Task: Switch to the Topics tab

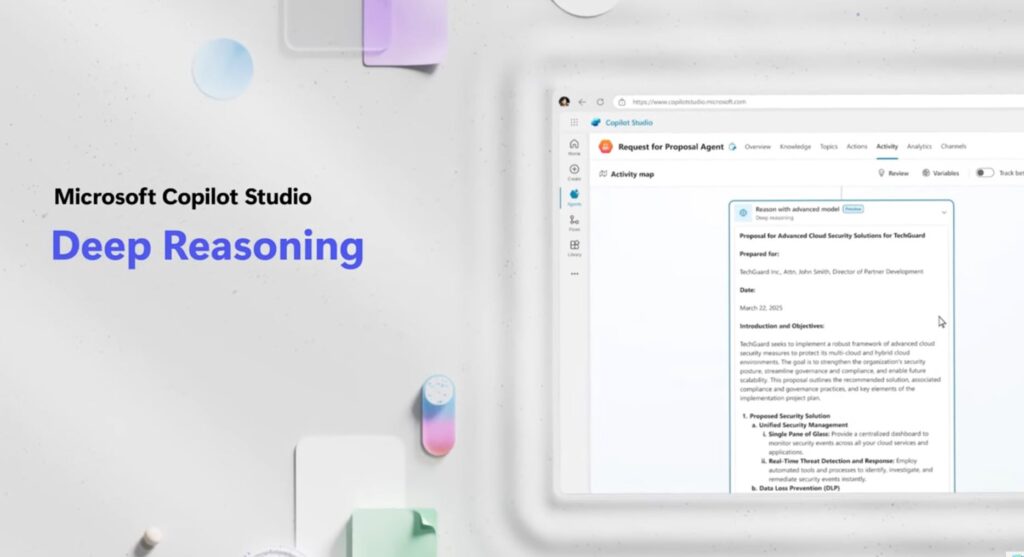Action: pos(829,147)
